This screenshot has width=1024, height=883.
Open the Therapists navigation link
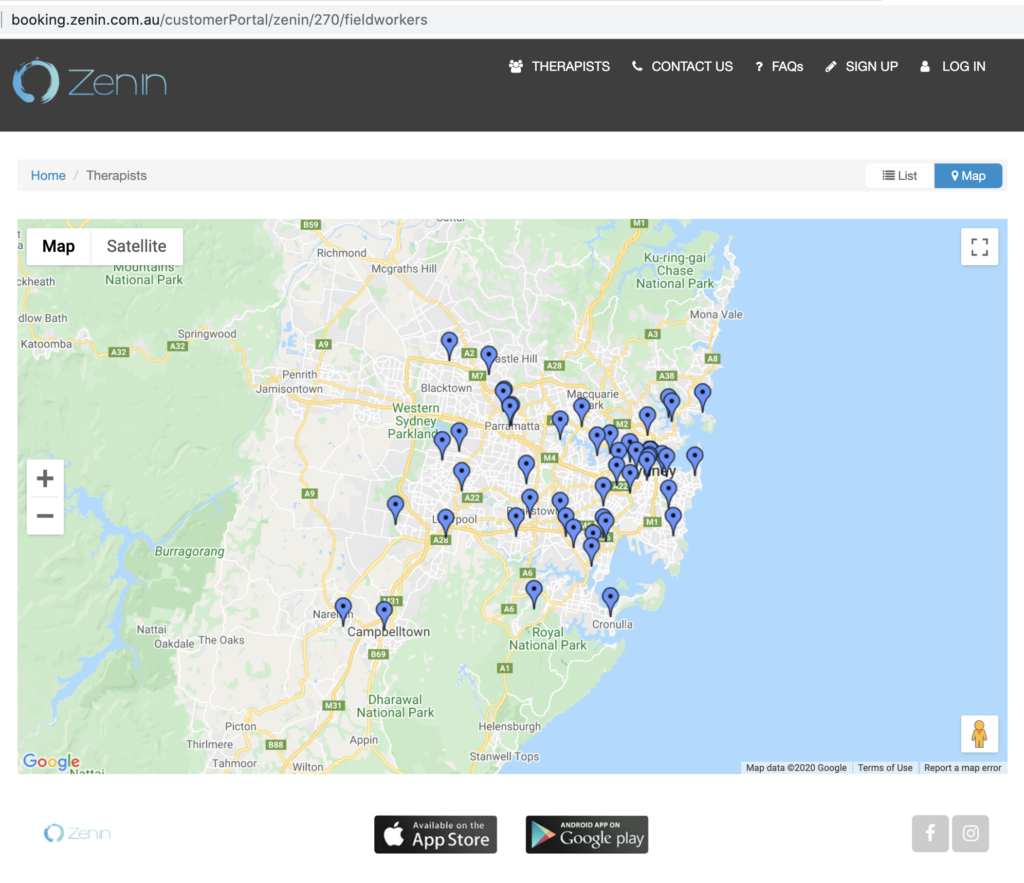tap(559, 67)
